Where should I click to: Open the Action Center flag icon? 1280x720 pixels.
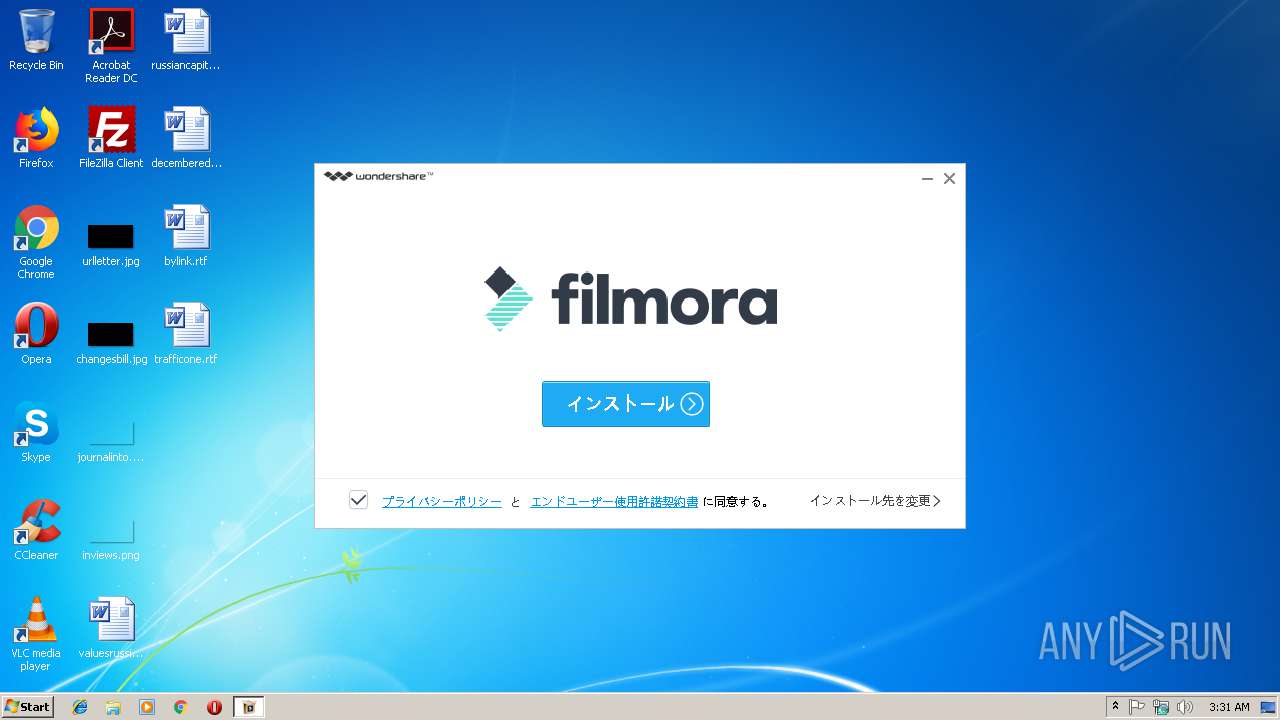(x=1137, y=707)
